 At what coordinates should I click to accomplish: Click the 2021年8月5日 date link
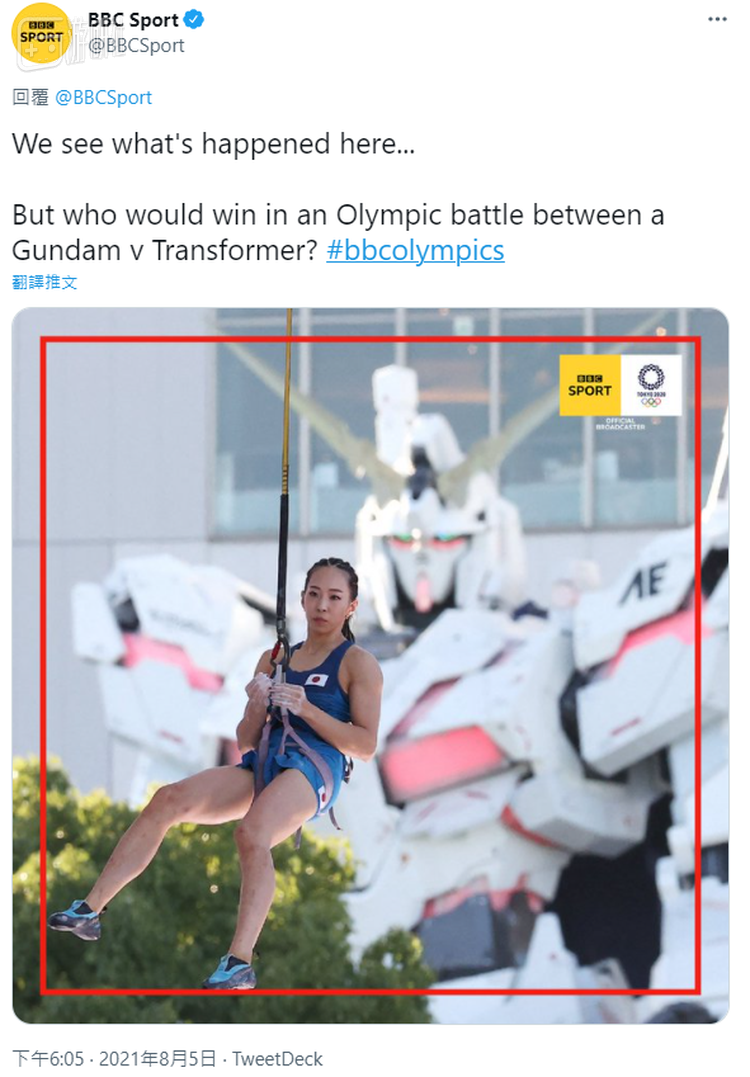[157, 1058]
